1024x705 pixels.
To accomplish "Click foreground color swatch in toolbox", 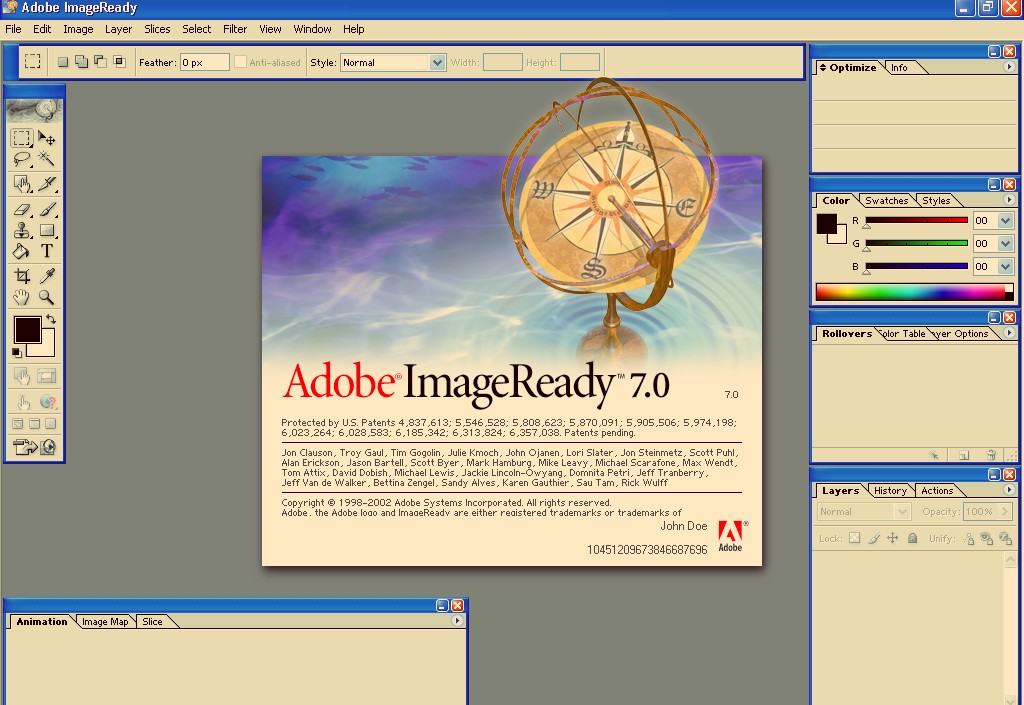I will point(27,330).
